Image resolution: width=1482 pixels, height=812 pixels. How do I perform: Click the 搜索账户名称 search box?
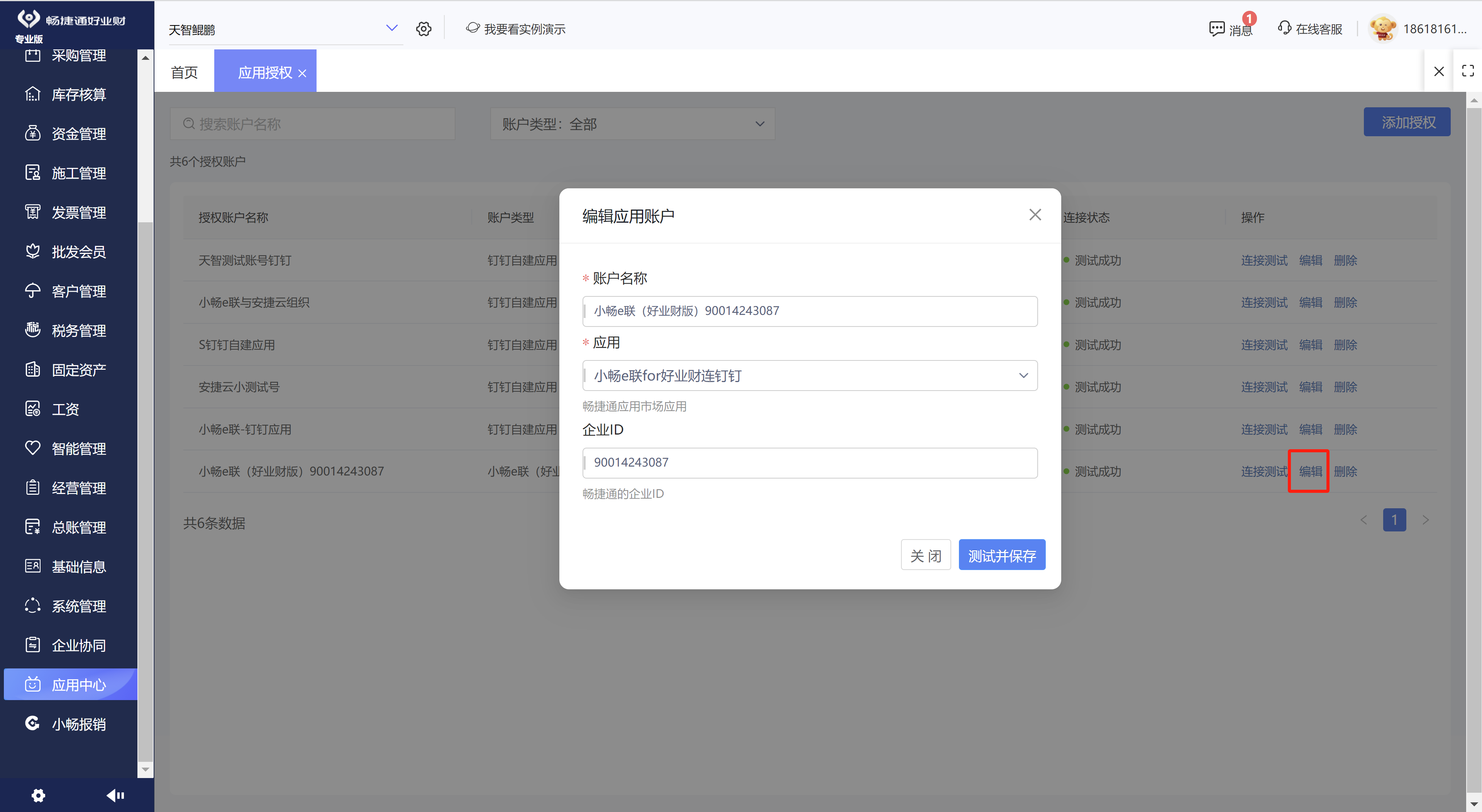(x=312, y=123)
